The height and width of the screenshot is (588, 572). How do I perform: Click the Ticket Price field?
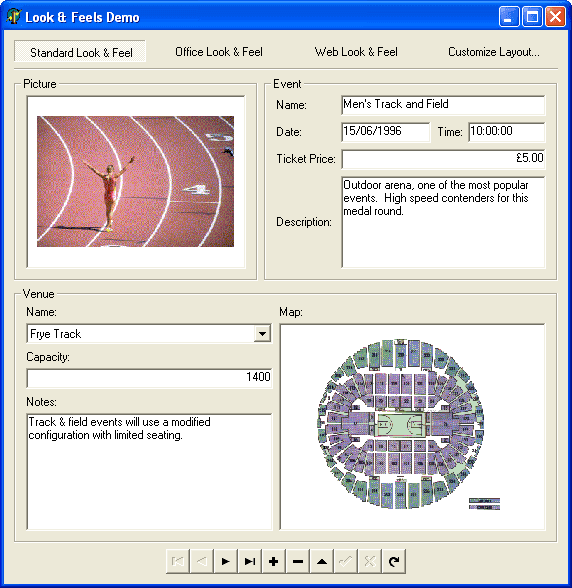(443, 159)
